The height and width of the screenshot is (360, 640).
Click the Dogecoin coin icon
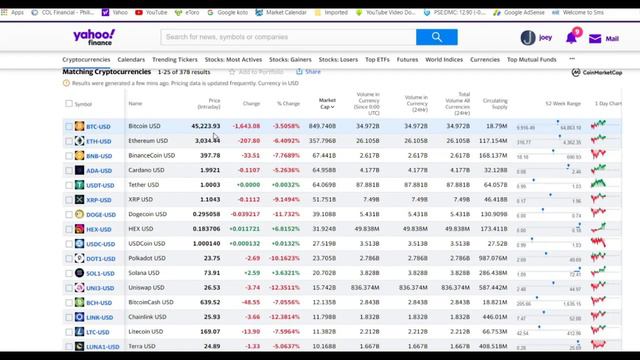[80, 214]
